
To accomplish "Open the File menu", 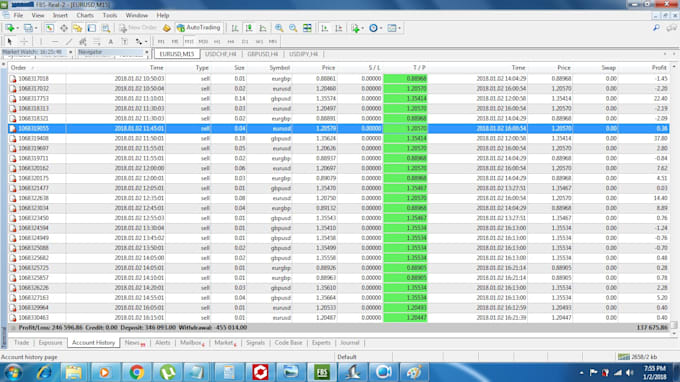I will 18,15.
